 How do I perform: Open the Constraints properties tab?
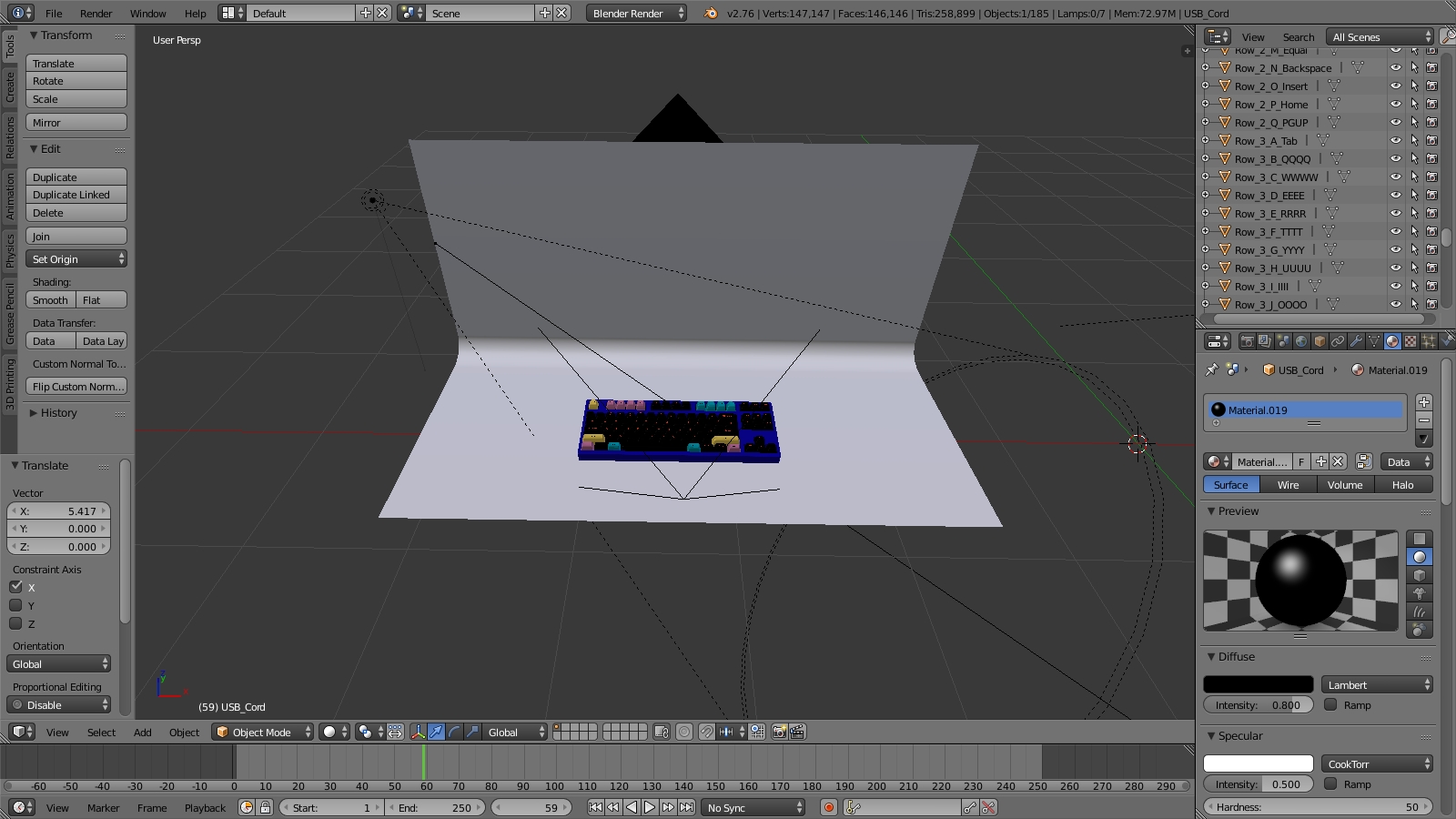tap(1338, 341)
